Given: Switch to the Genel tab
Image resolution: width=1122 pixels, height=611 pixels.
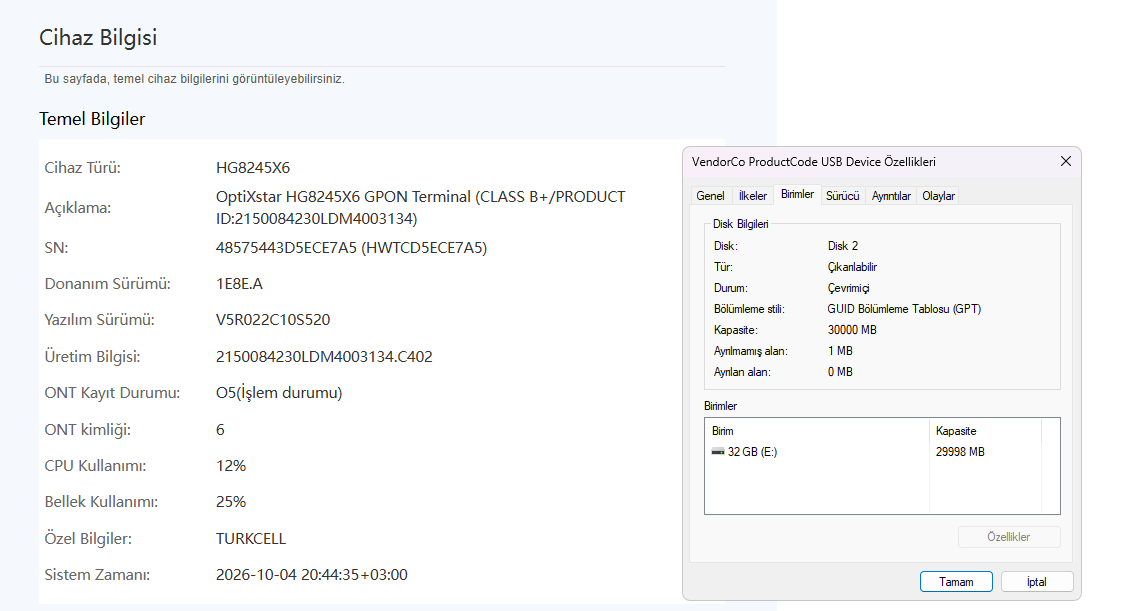Looking at the screenshot, I should point(711,196).
